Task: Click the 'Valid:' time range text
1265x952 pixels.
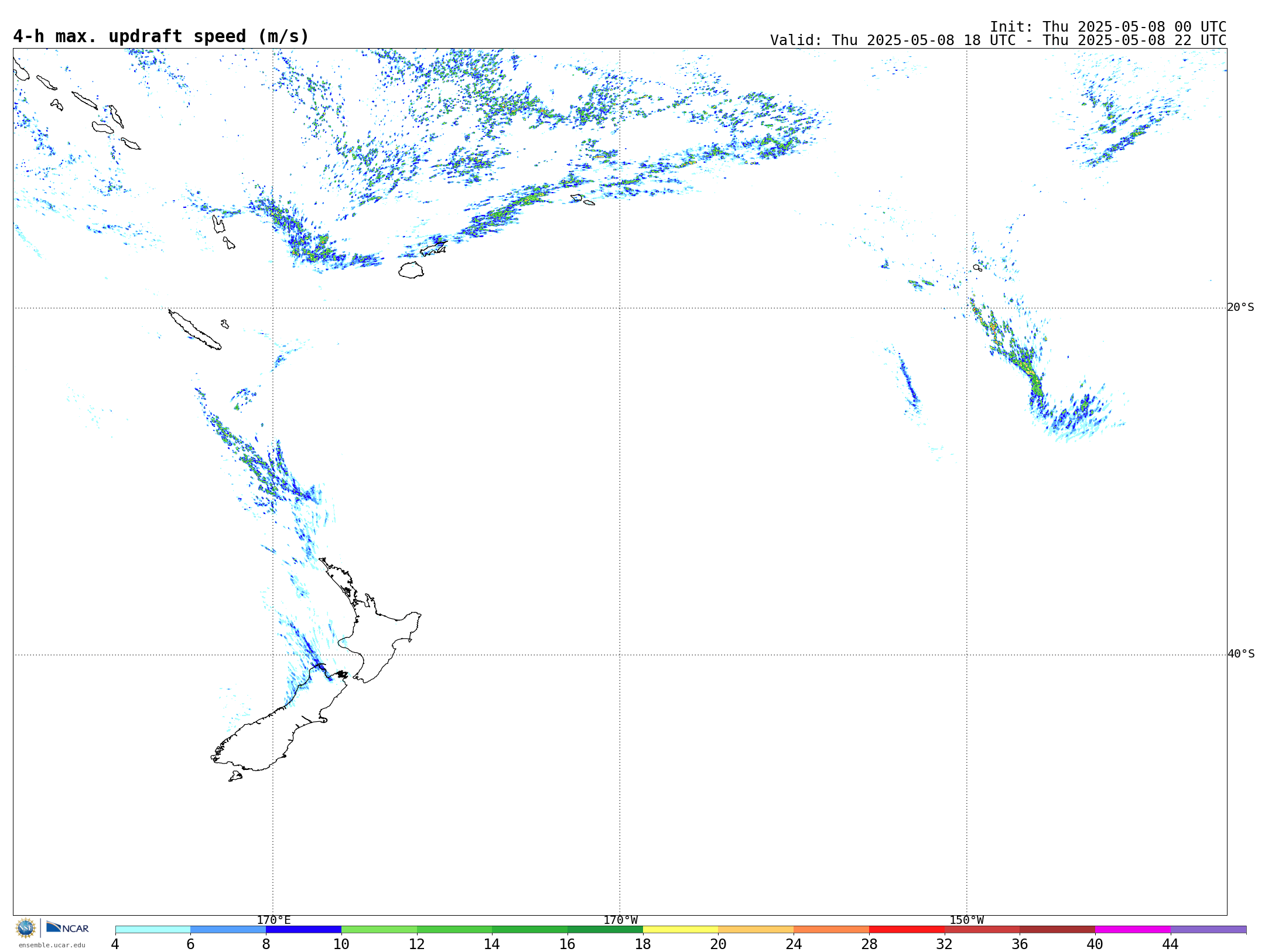Action: tap(998, 40)
